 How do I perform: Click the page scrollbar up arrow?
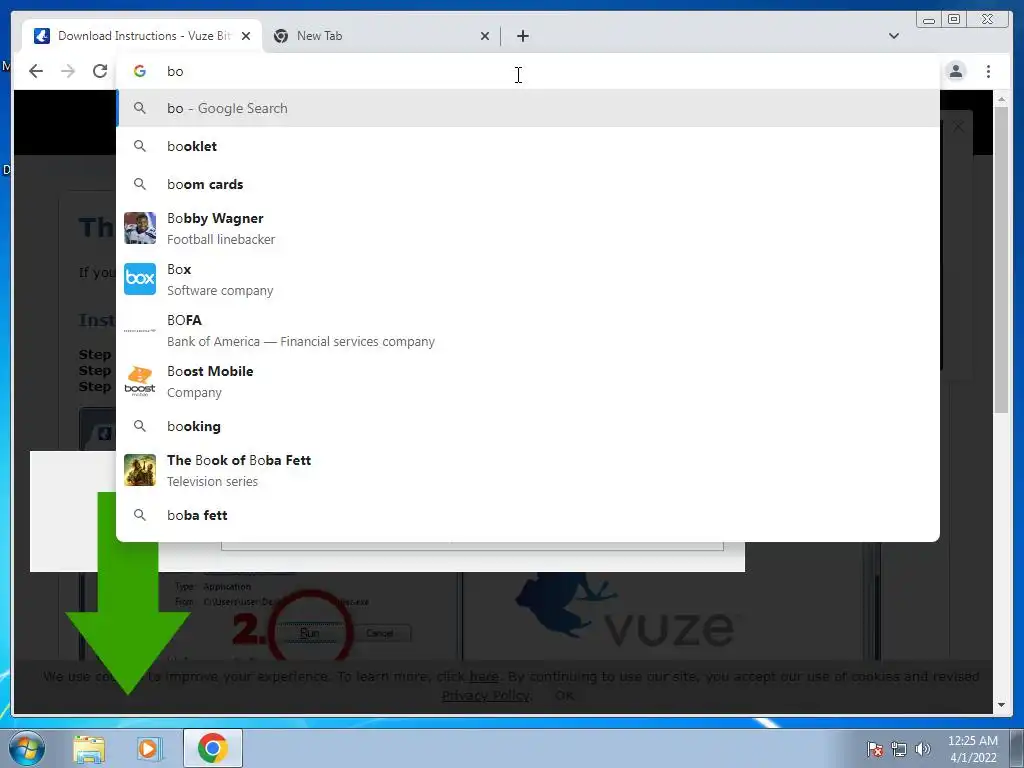1001,99
